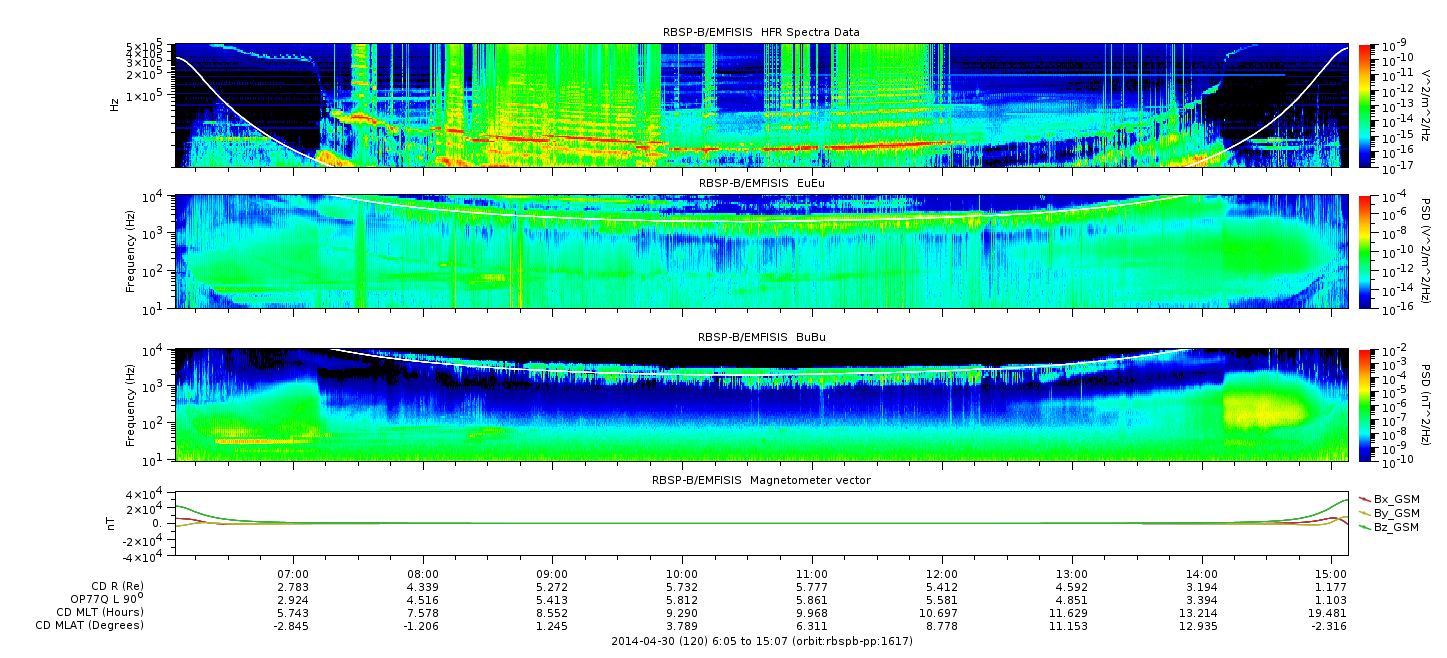Click the HFR Spectra Data color bar
The width and height of the screenshot is (1447, 658).
point(1366,105)
